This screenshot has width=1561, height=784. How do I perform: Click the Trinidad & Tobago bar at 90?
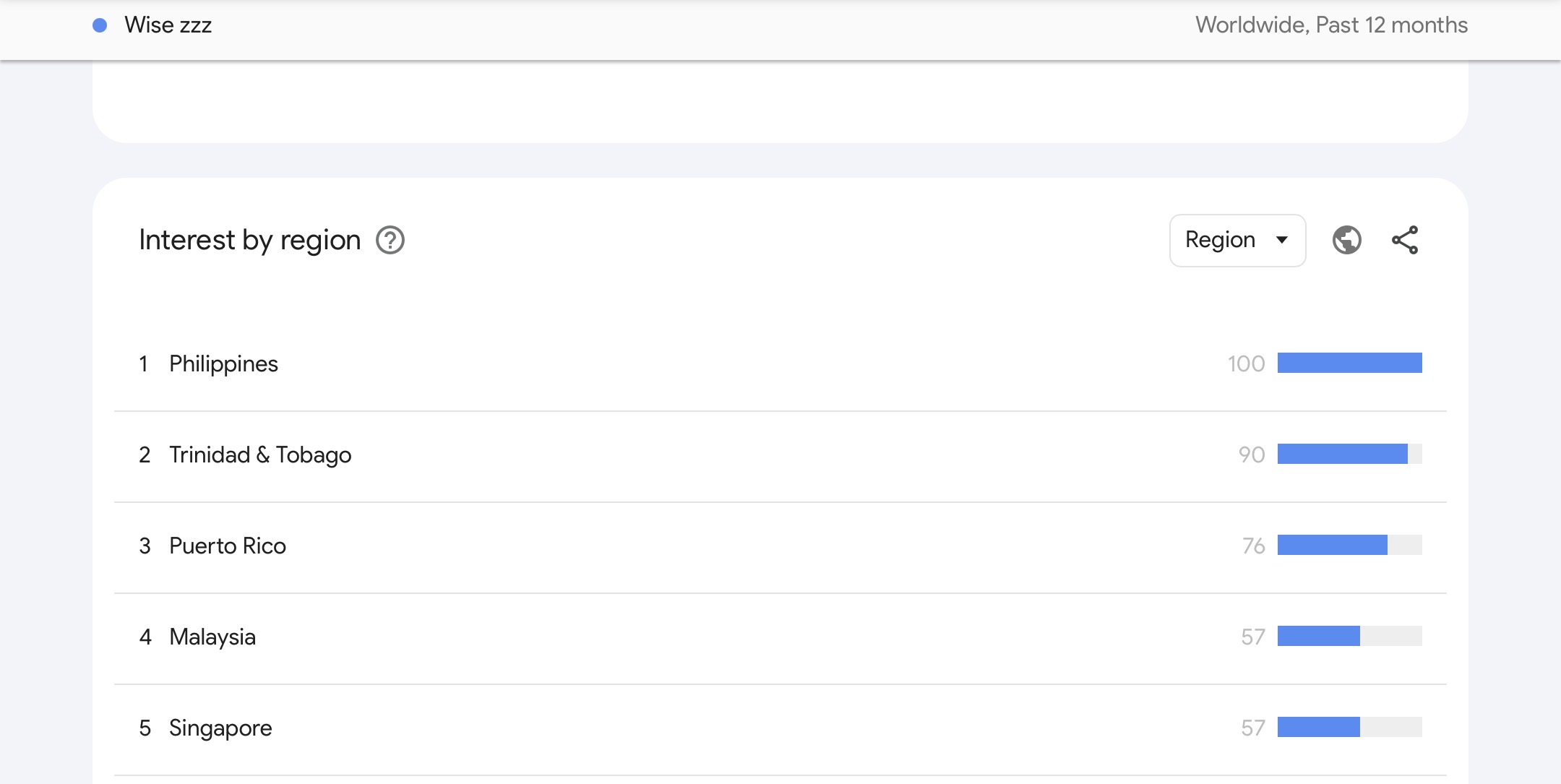tap(1349, 454)
